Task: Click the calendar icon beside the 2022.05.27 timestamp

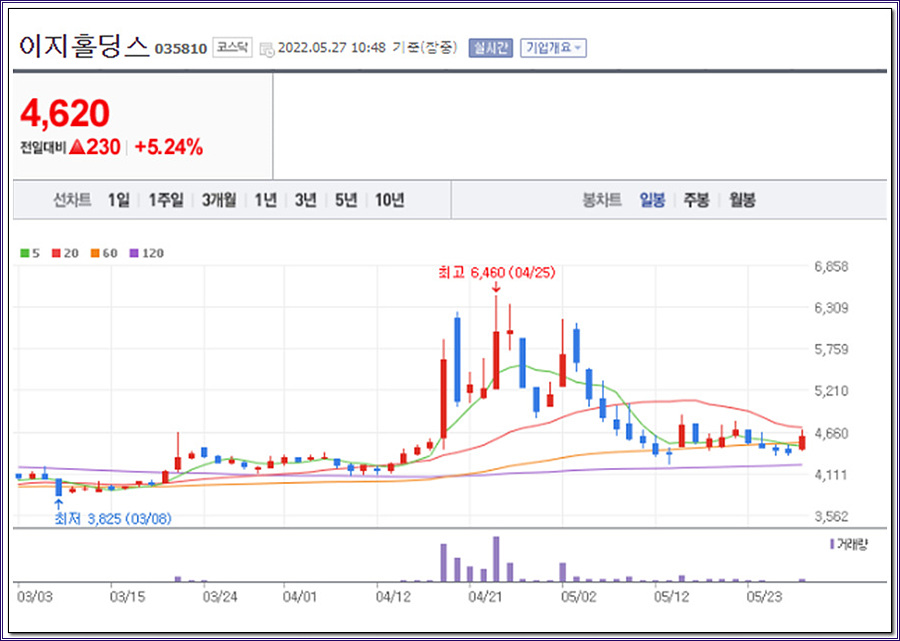Action: [x=266, y=48]
